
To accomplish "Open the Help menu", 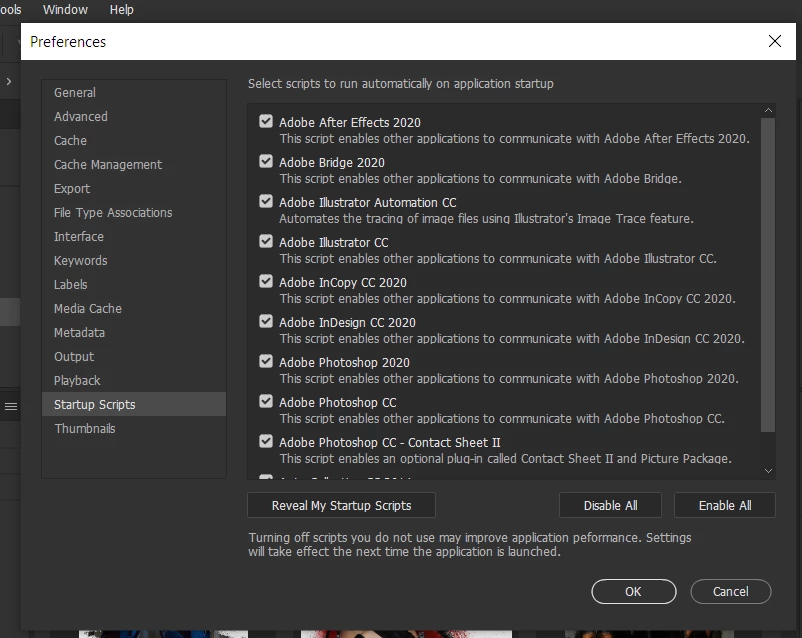I will [122, 10].
